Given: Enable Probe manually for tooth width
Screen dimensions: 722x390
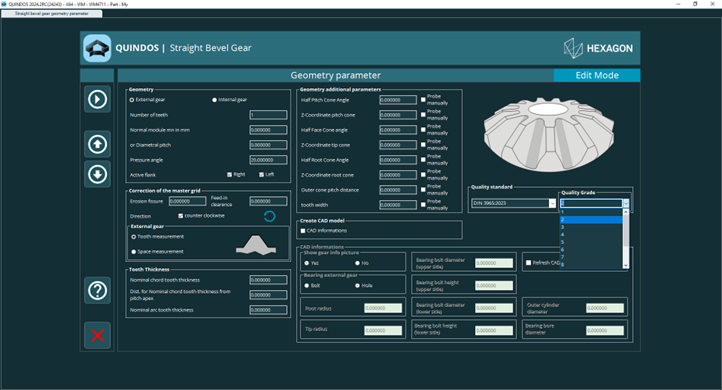Looking at the screenshot, I should coord(423,204).
